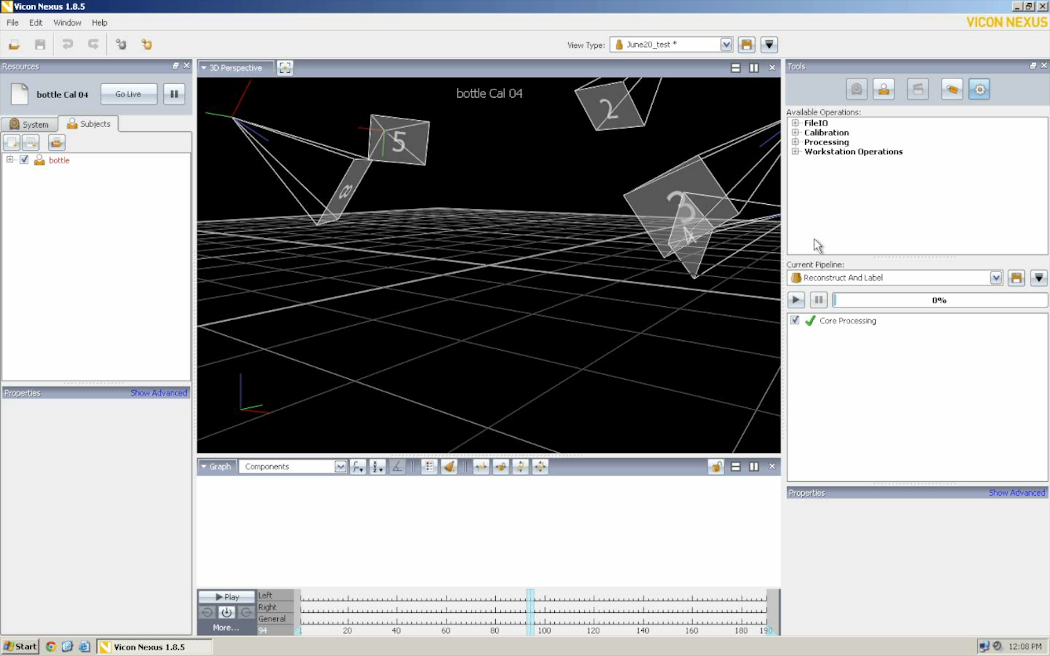Image resolution: width=1050 pixels, height=656 pixels.
Task: Click the Windows Start button
Action: (x=20, y=647)
